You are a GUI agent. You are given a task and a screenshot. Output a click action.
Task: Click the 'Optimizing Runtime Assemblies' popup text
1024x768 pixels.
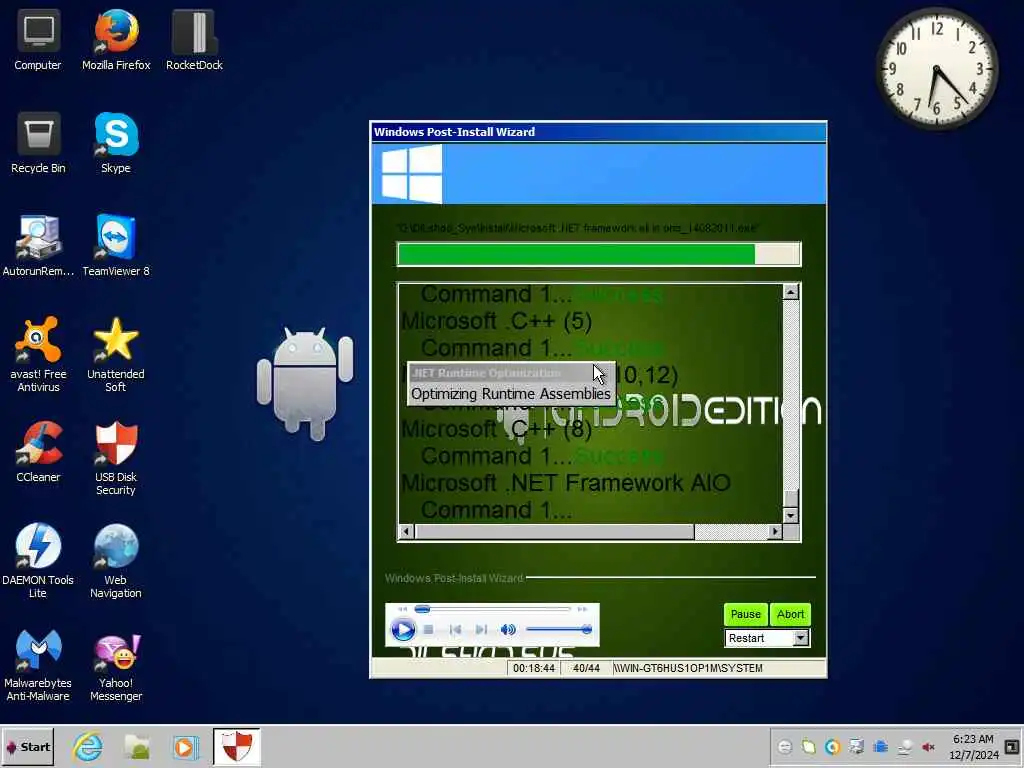[511, 394]
